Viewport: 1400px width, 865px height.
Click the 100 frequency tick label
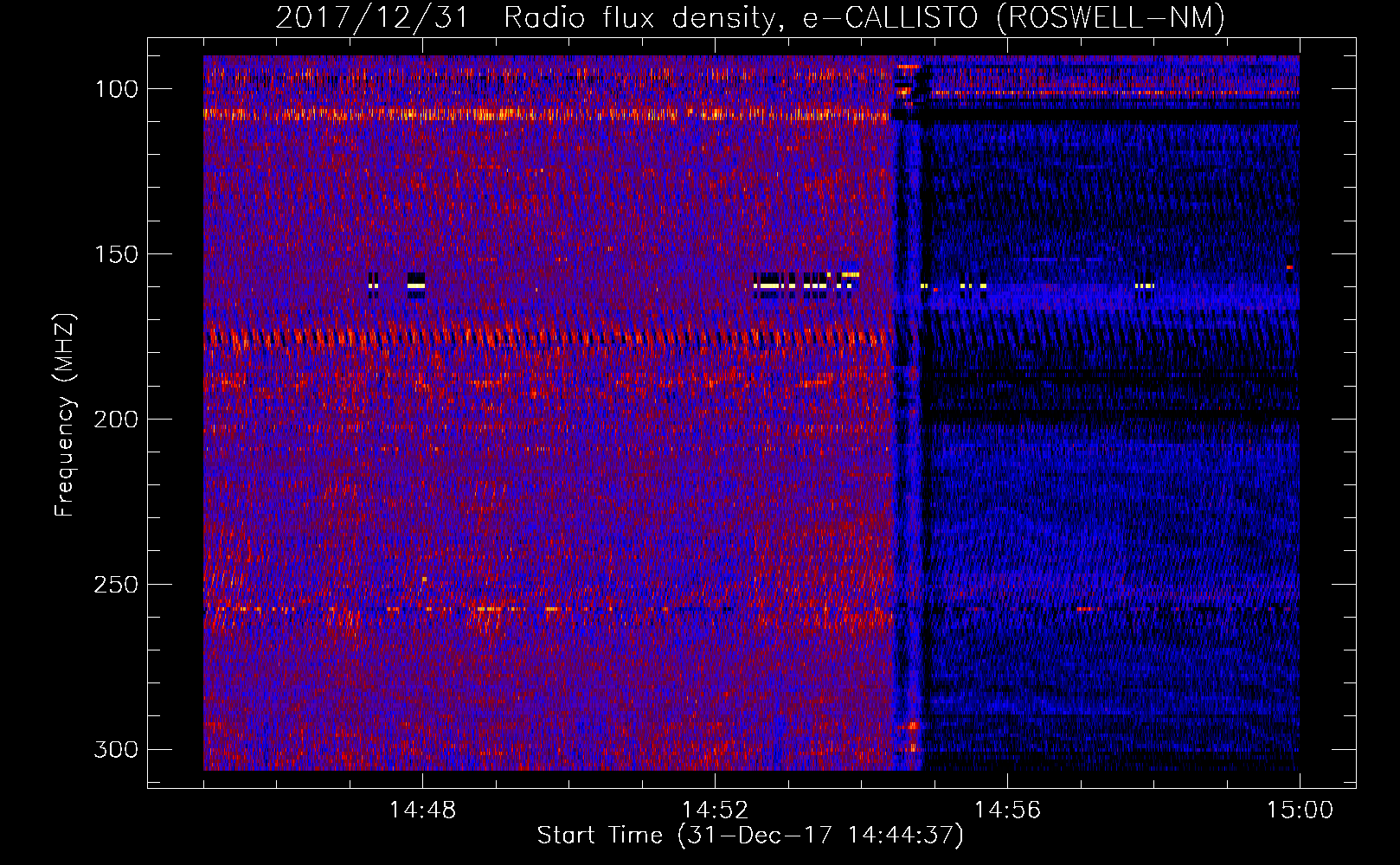[x=116, y=89]
